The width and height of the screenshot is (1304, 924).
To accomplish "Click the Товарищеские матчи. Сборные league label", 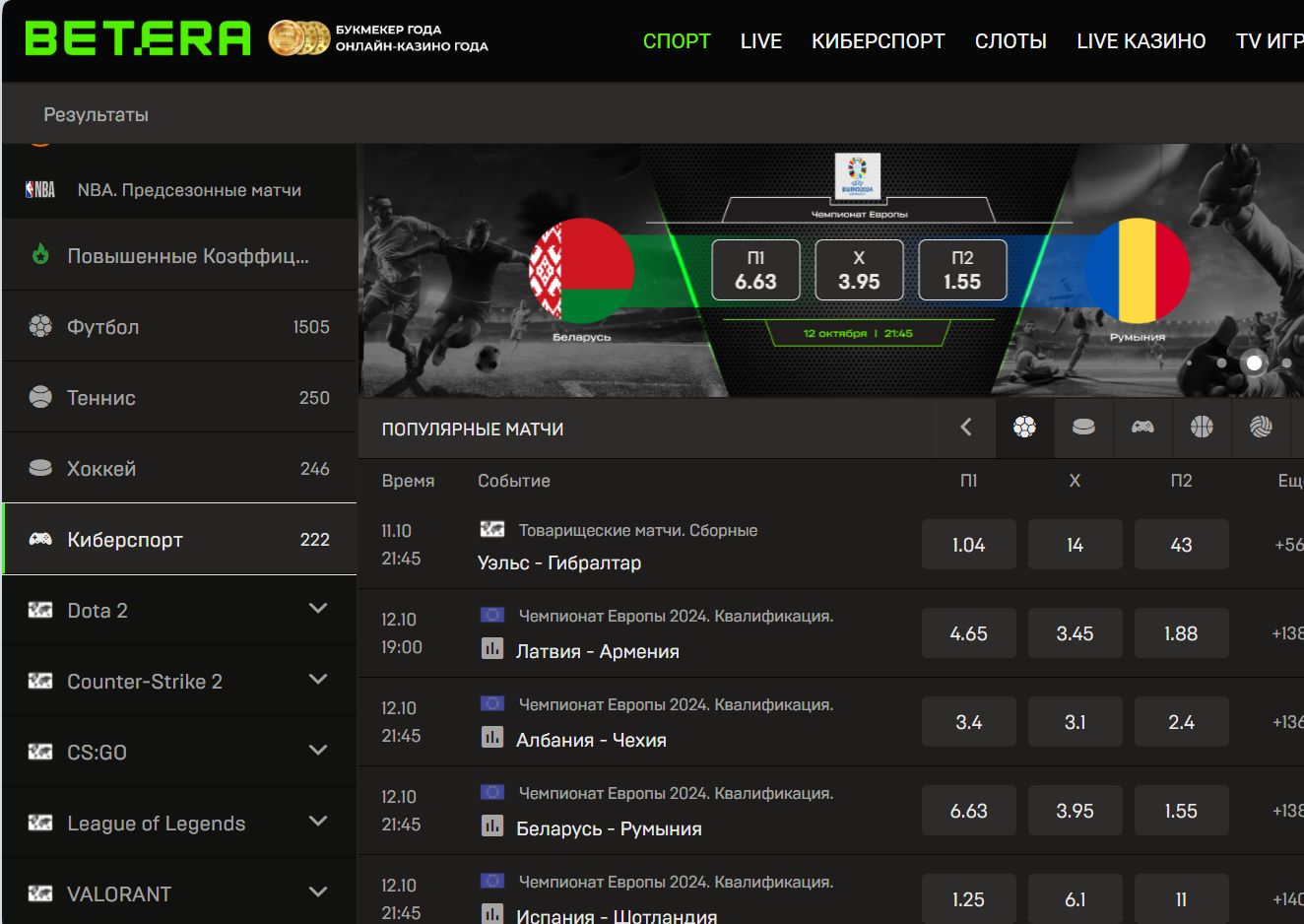I will pos(638,530).
